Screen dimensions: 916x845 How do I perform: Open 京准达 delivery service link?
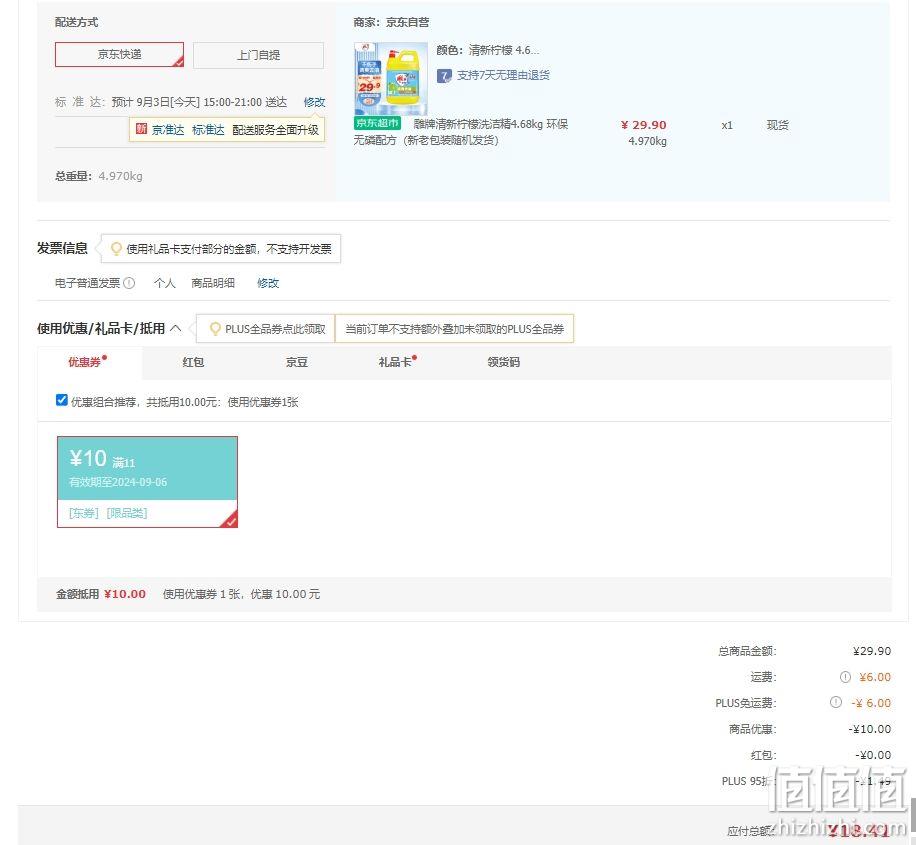(x=168, y=130)
